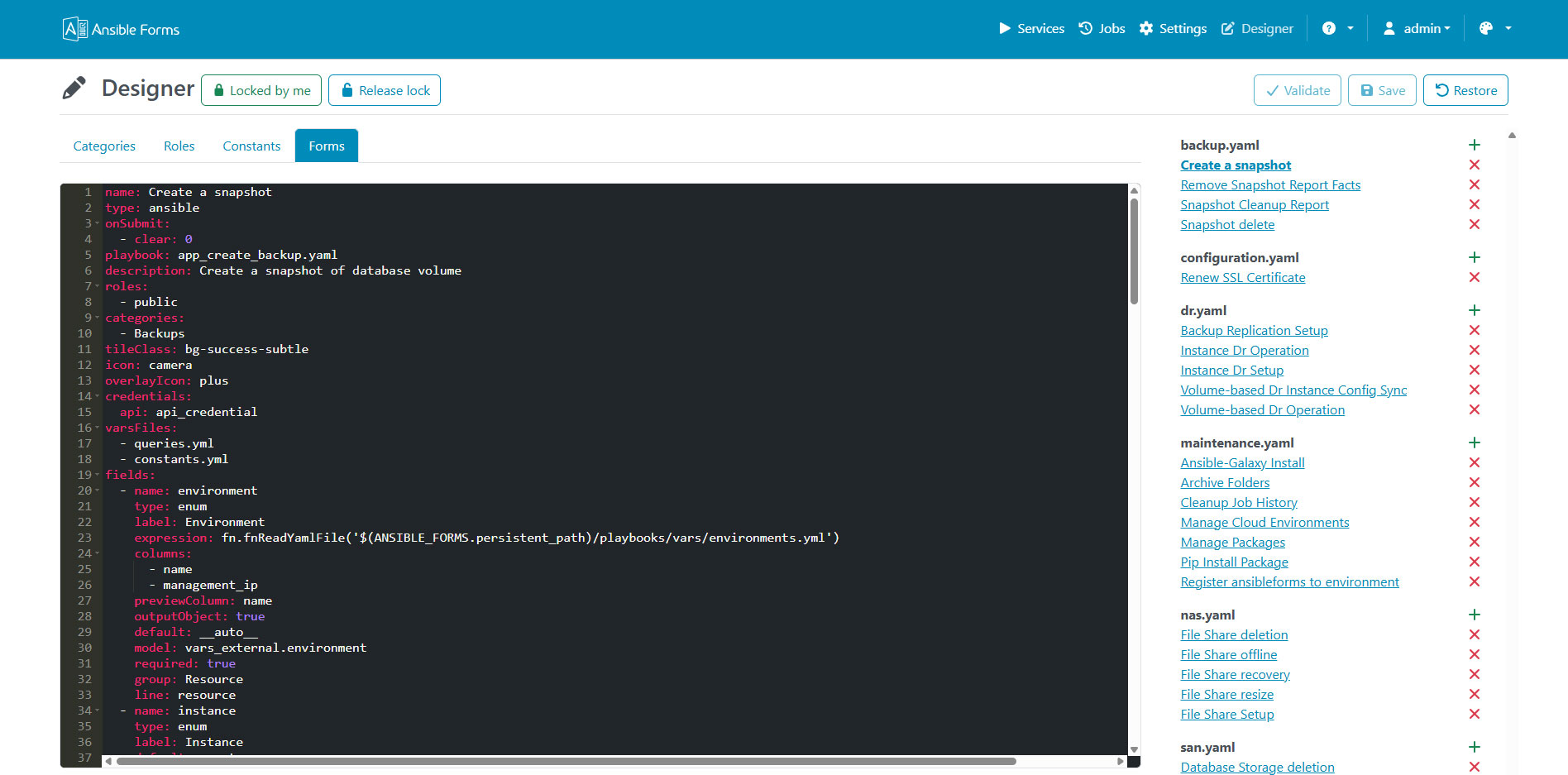Collapse the fields section fold
Image resolution: width=1568 pixels, height=775 pixels.
pyautogui.click(x=95, y=474)
